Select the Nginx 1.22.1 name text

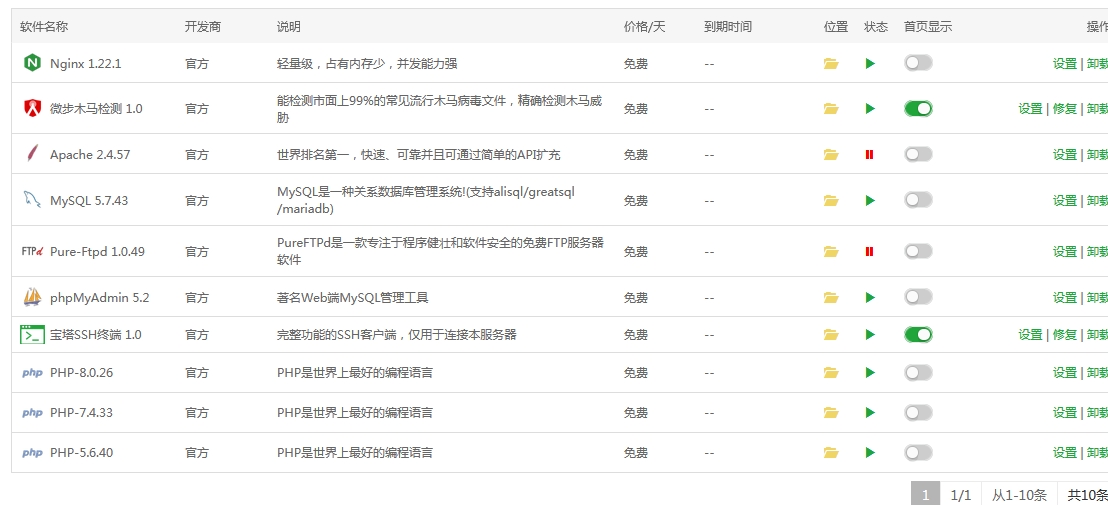(x=86, y=64)
